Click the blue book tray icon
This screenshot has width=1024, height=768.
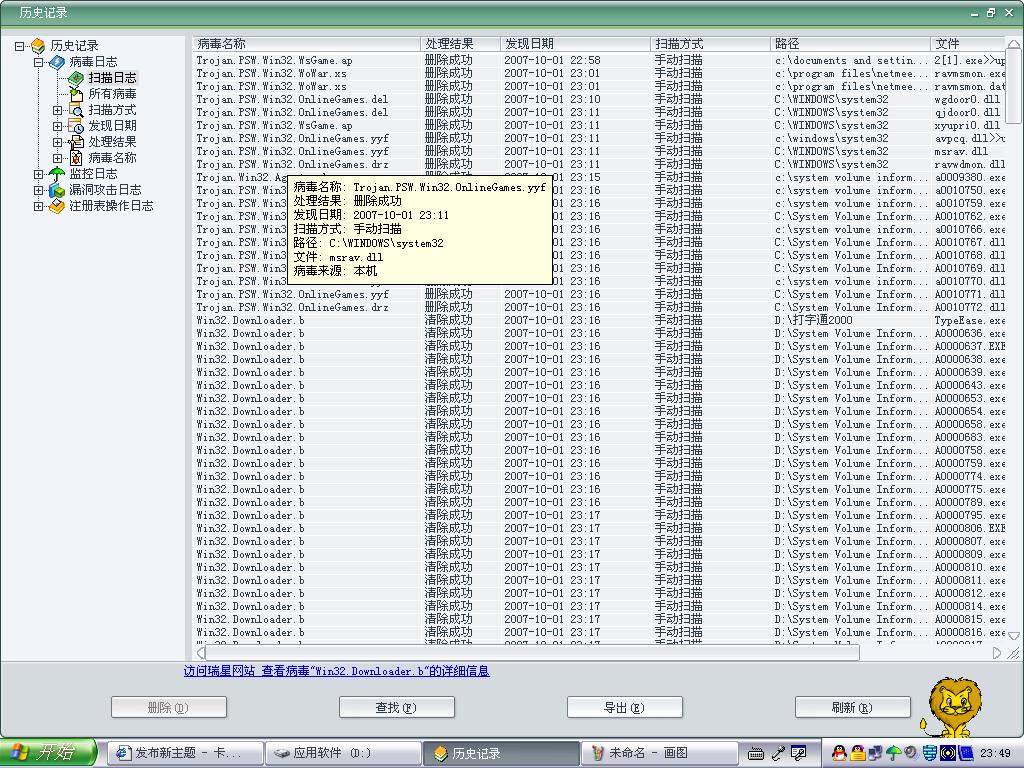coord(965,753)
